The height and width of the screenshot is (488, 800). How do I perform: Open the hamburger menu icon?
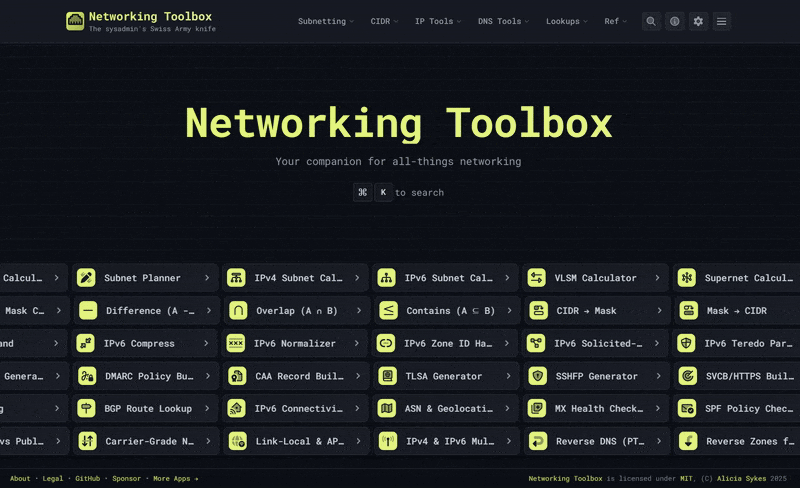[x=721, y=21]
